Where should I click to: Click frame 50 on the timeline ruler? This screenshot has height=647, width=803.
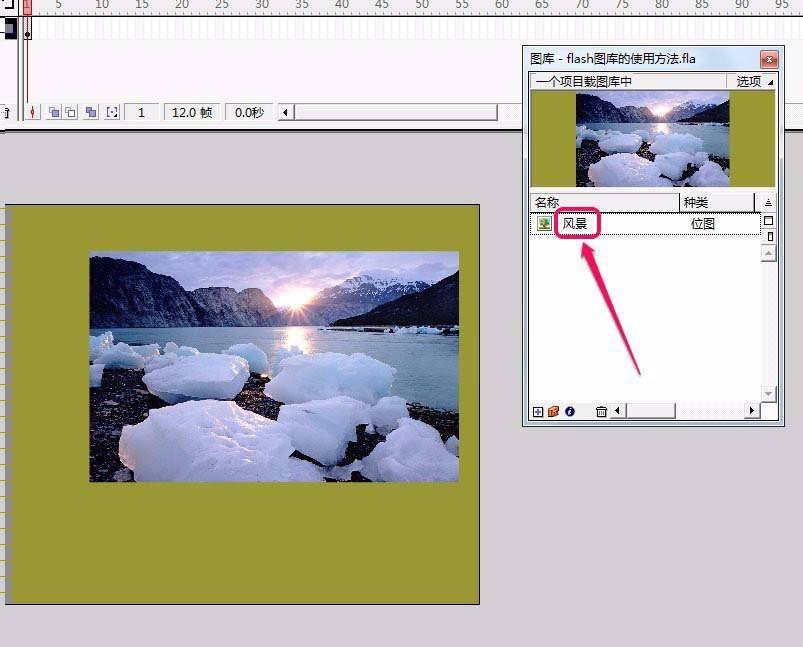click(421, 5)
